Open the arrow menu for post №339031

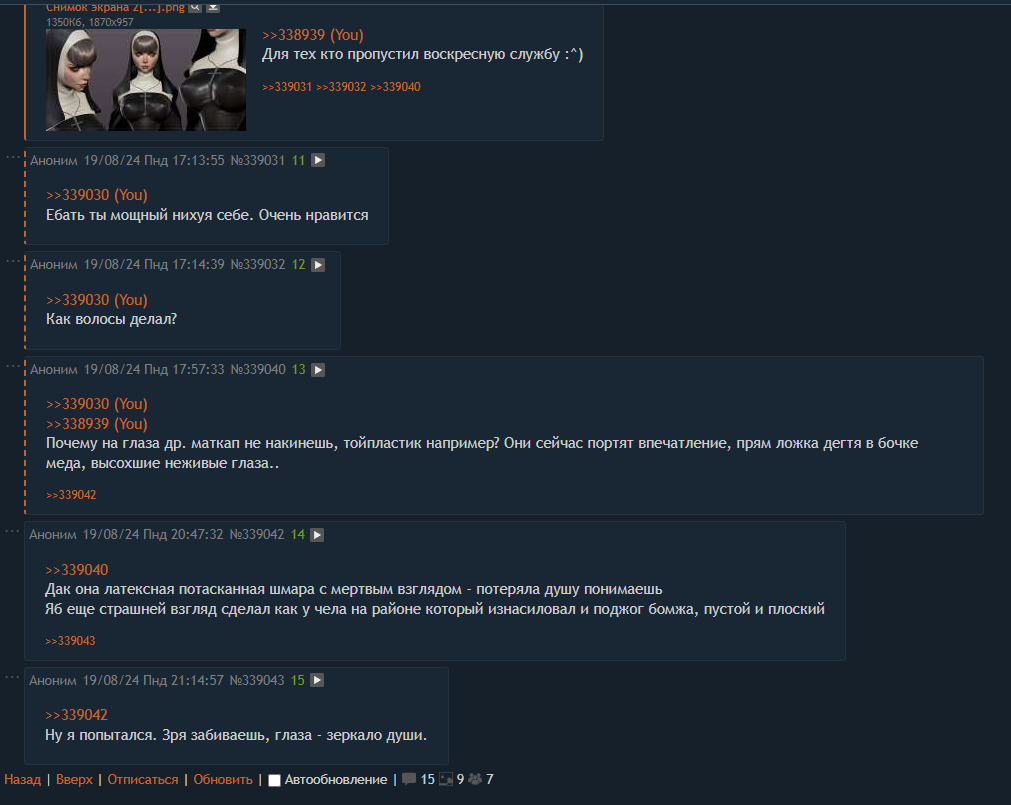point(318,160)
